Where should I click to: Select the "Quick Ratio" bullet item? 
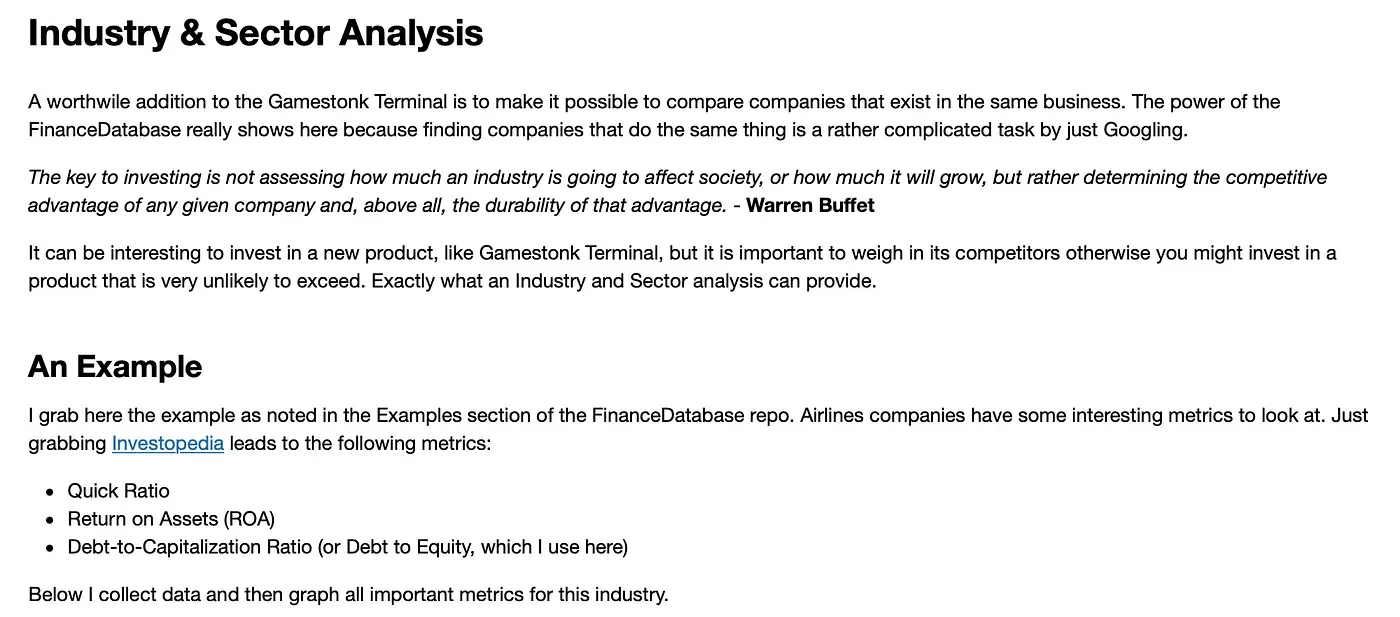tap(118, 491)
